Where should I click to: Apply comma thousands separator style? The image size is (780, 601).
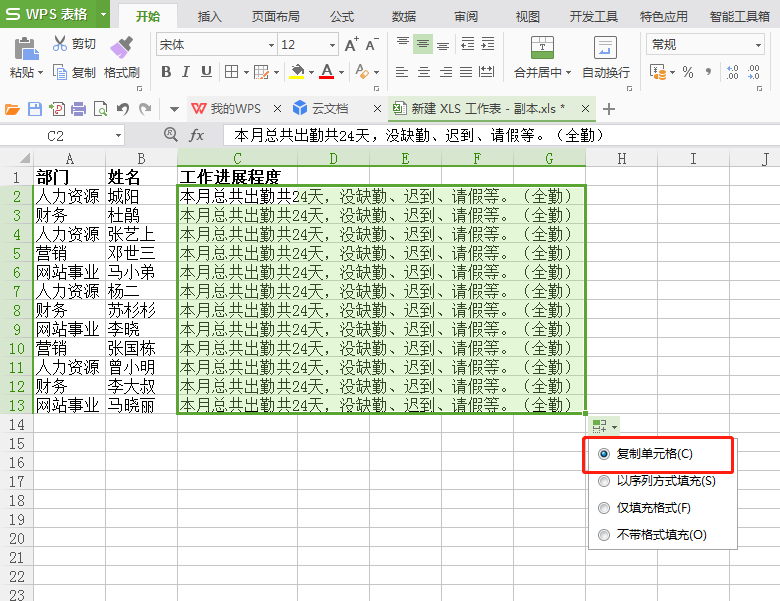pyautogui.click(x=708, y=72)
